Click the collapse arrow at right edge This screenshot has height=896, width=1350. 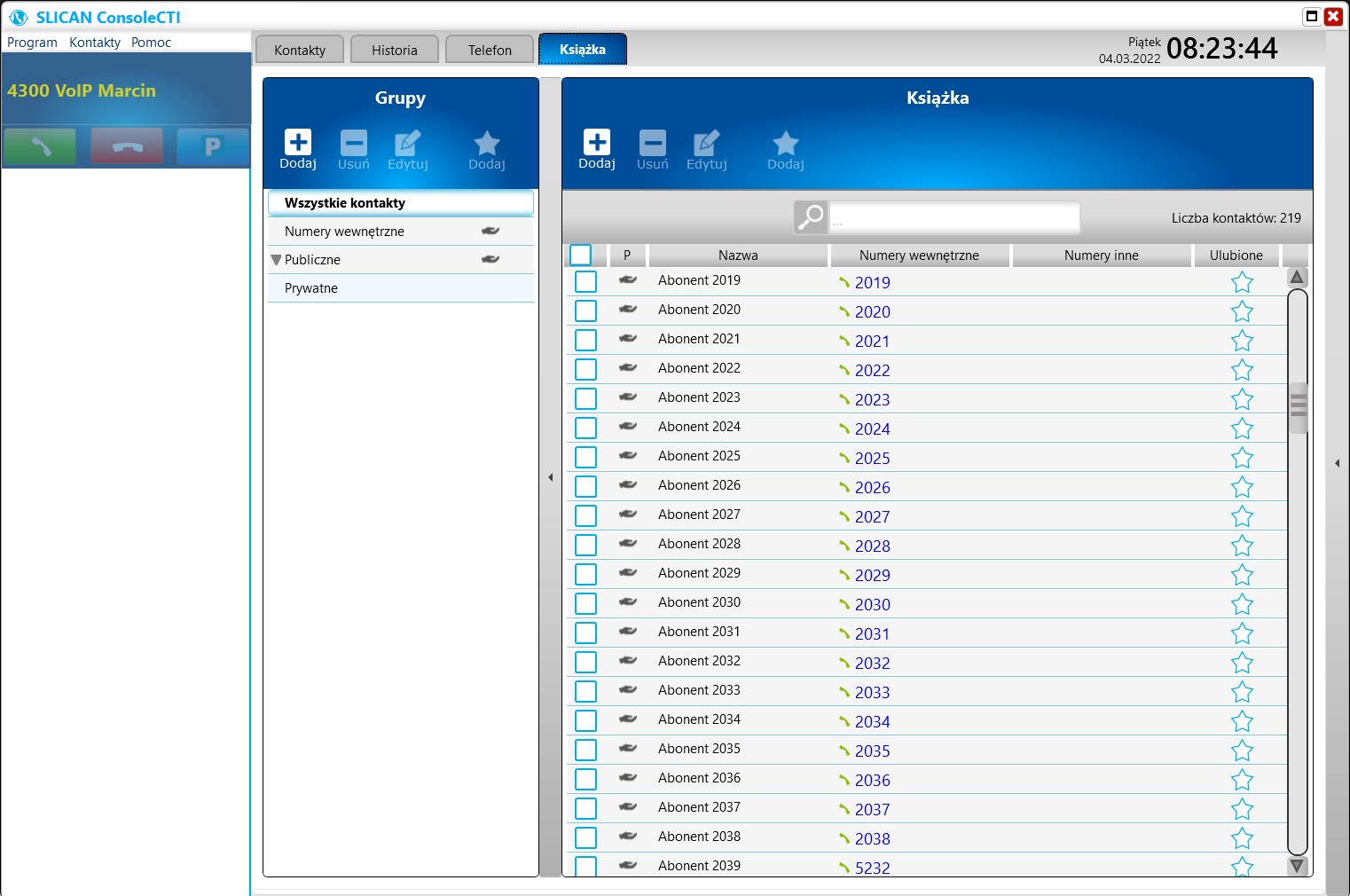pos(1338,463)
